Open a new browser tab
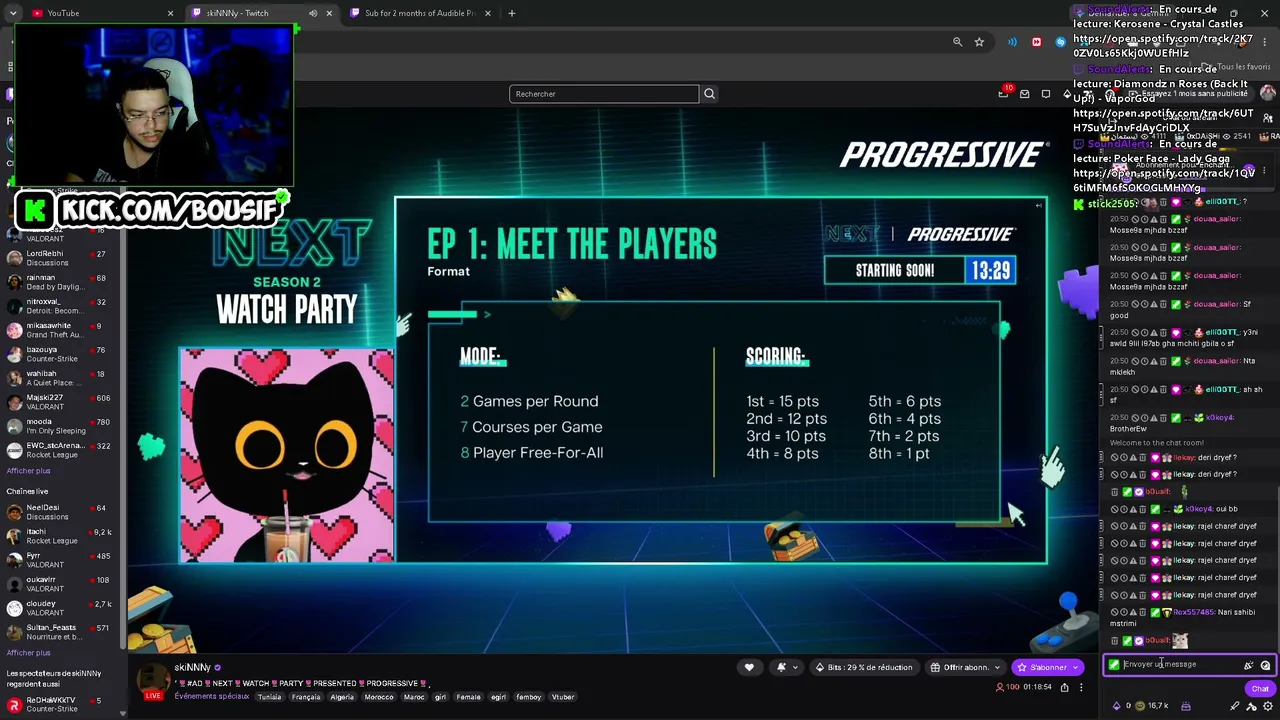 click(511, 13)
